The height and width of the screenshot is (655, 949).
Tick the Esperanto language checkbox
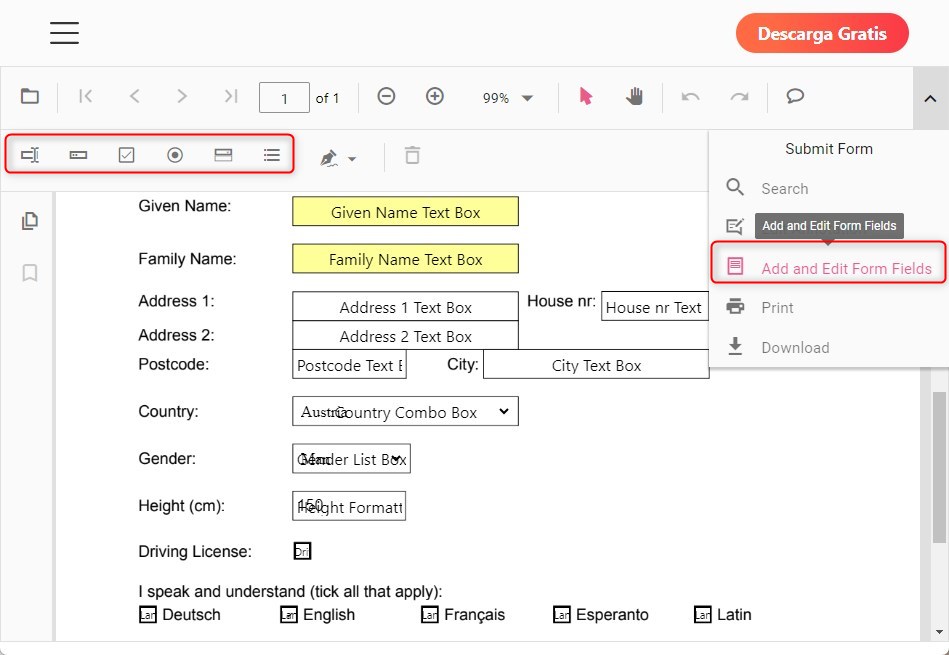561,614
